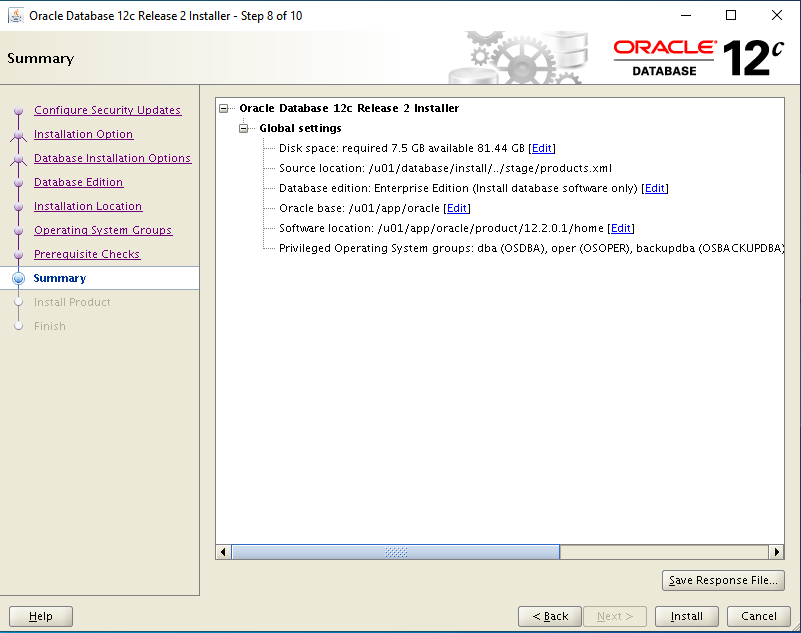
Task: Click the Install button
Action: coord(687,616)
